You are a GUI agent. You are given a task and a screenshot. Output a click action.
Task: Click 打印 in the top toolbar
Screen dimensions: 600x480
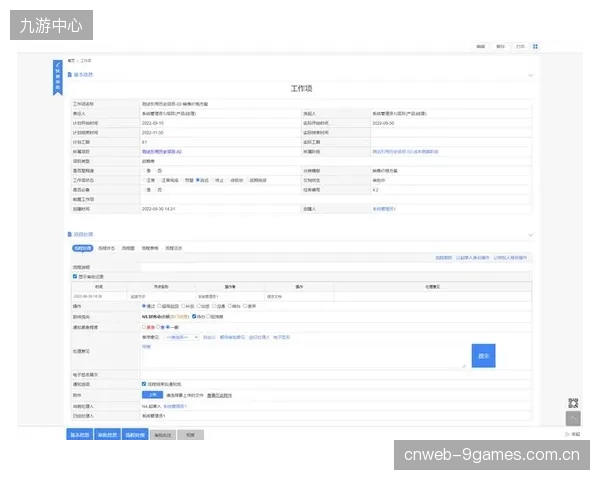click(x=520, y=46)
